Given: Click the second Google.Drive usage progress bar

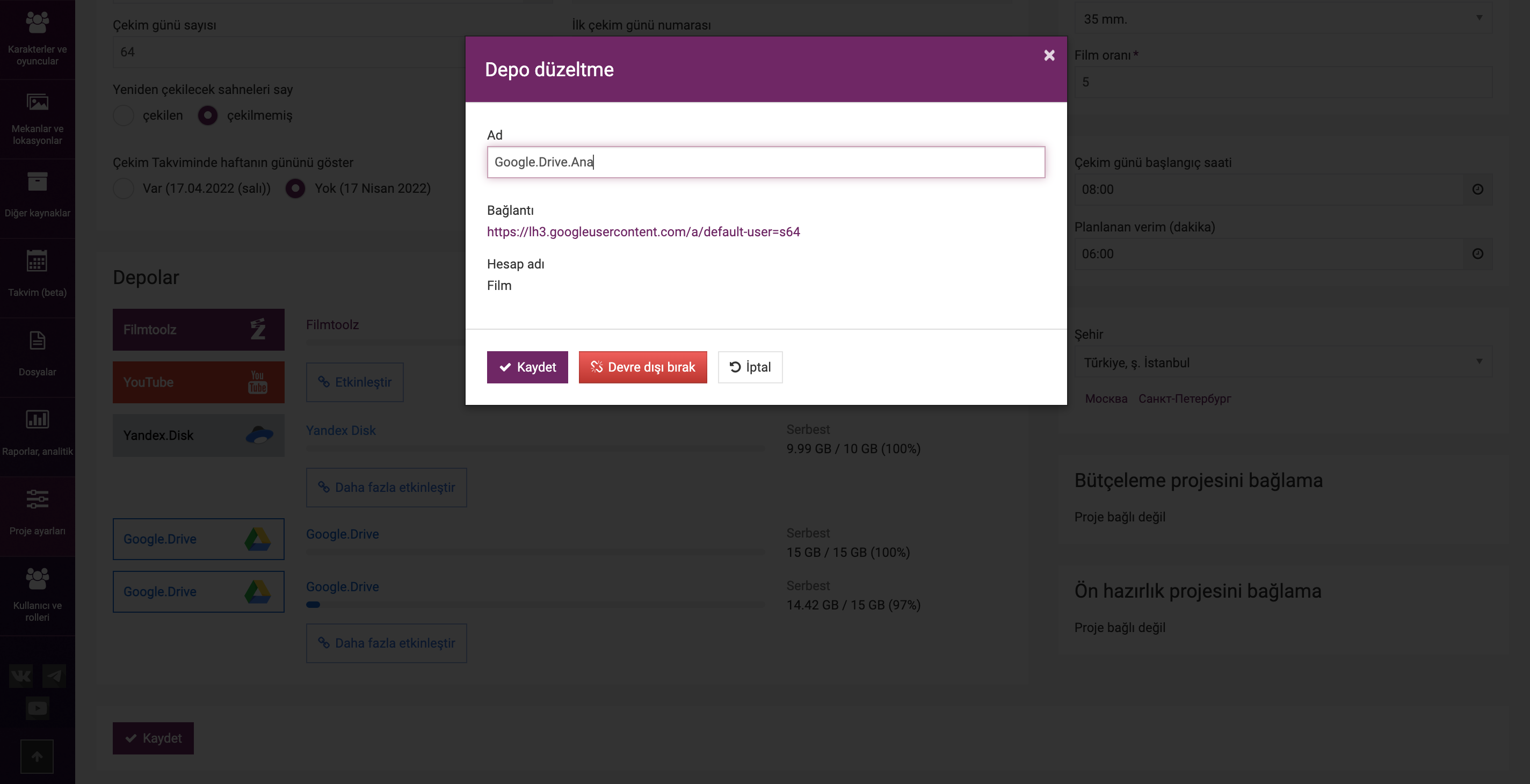Looking at the screenshot, I should pyautogui.click(x=535, y=605).
